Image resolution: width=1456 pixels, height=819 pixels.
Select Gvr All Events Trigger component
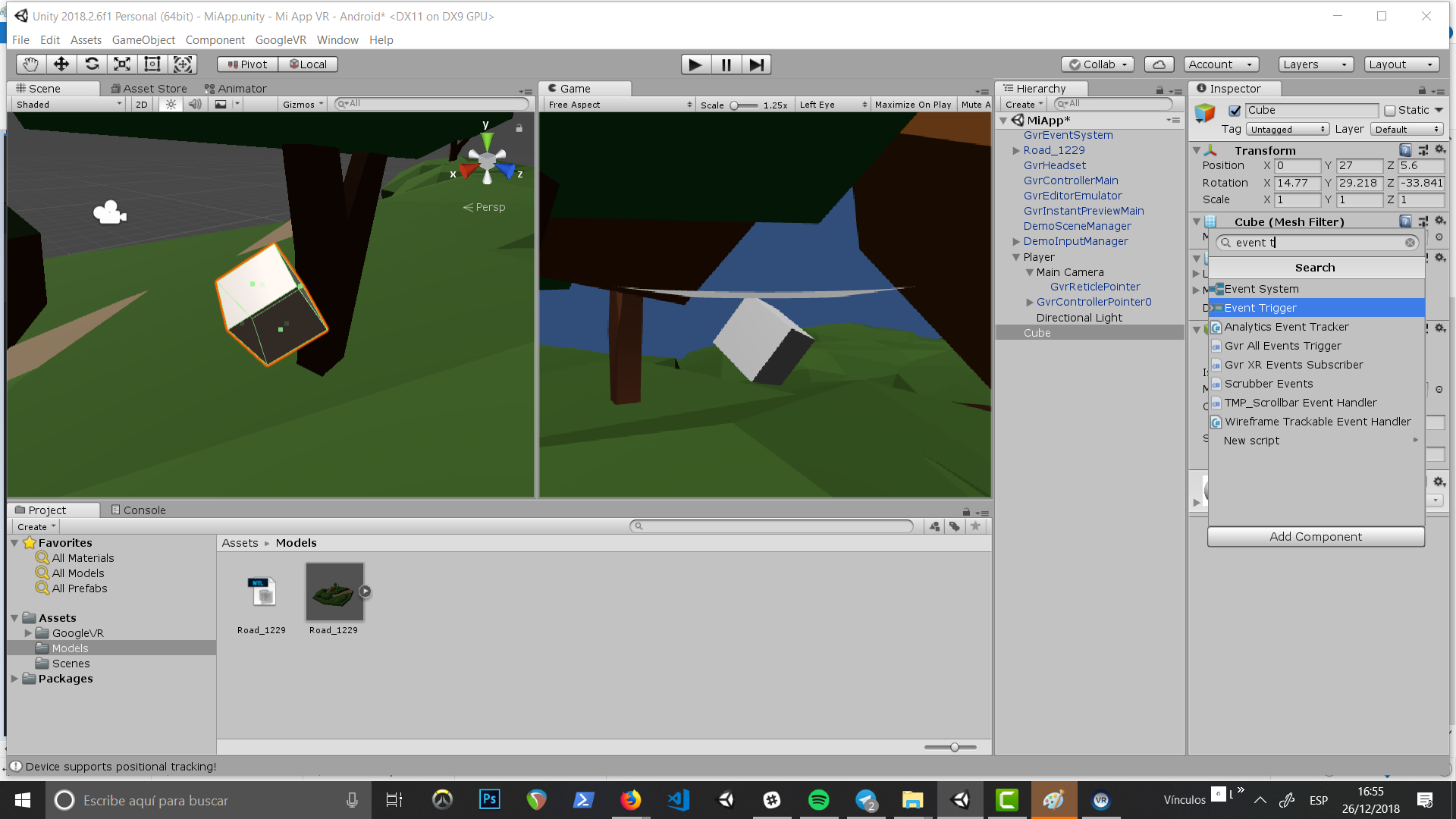tap(1316, 346)
